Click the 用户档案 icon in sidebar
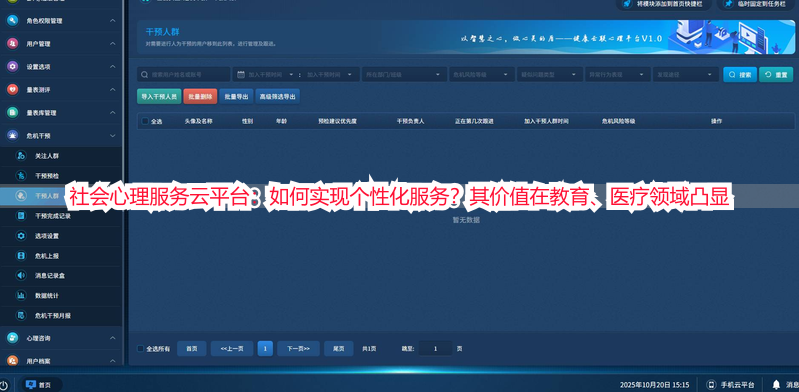 coord(13,361)
